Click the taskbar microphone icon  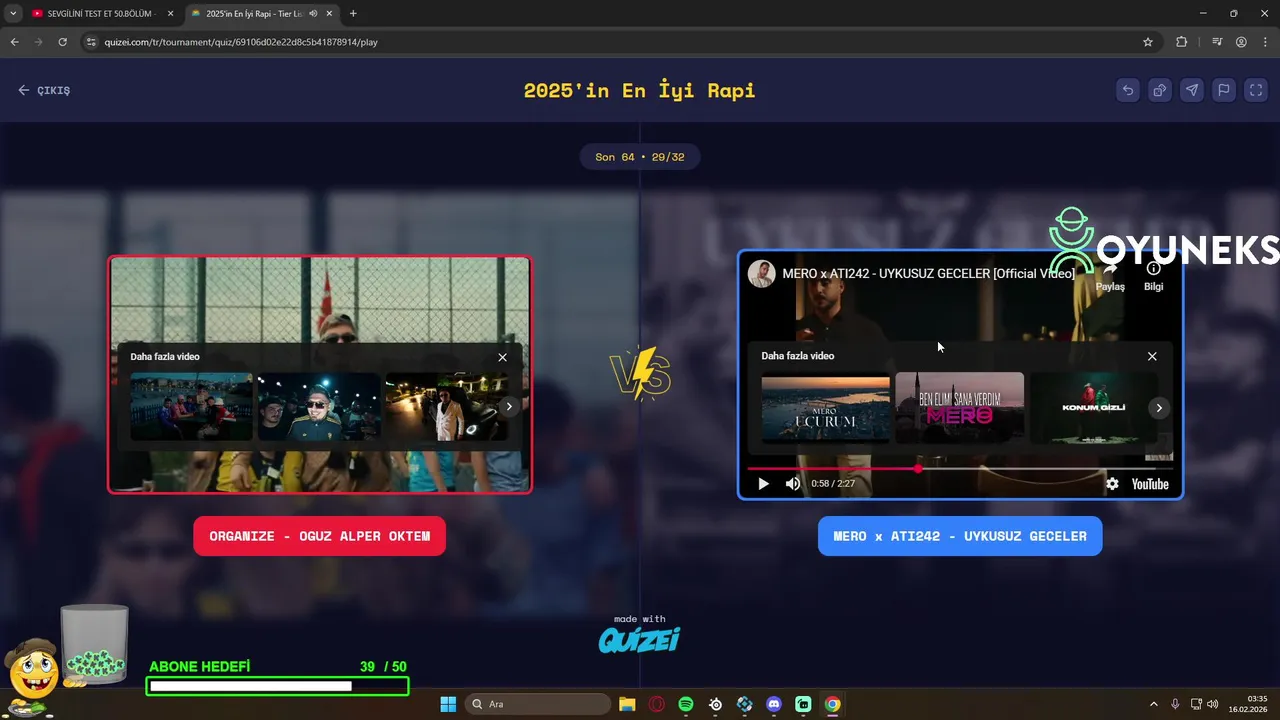click(x=1175, y=704)
